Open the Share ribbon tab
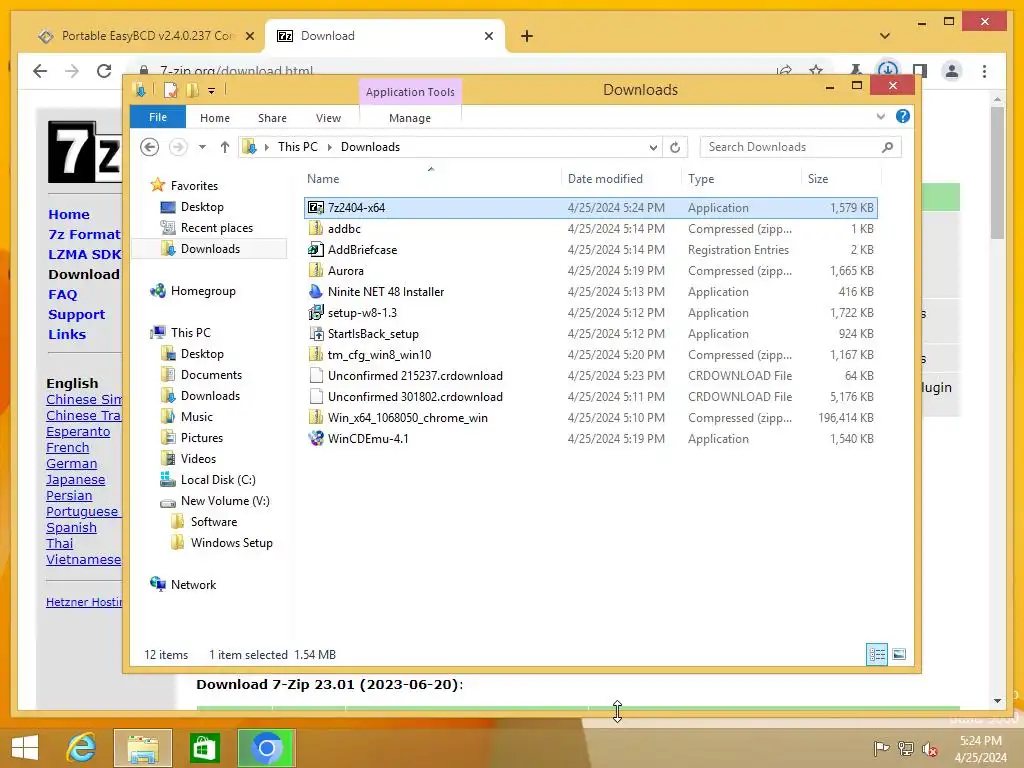Image resolution: width=1024 pixels, height=768 pixels. click(x=272, y=118)
